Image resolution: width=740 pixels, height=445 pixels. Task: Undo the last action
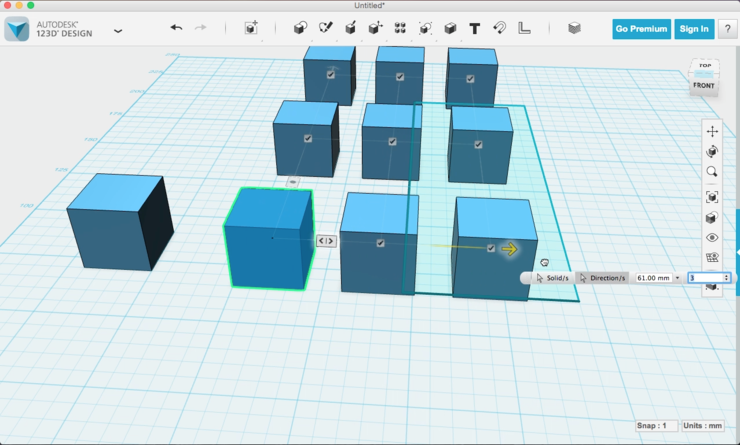177,28
